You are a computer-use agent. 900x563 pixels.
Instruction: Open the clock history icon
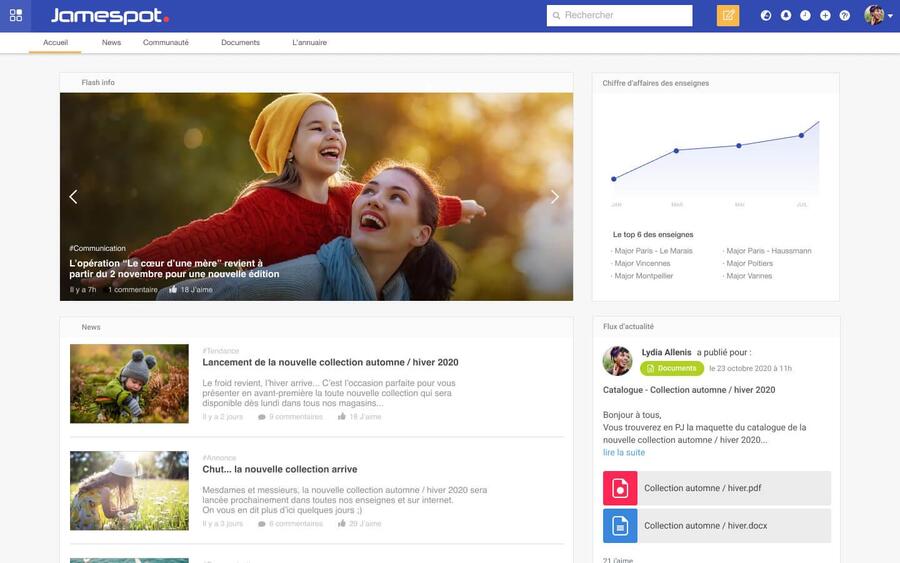pos(805,15)
